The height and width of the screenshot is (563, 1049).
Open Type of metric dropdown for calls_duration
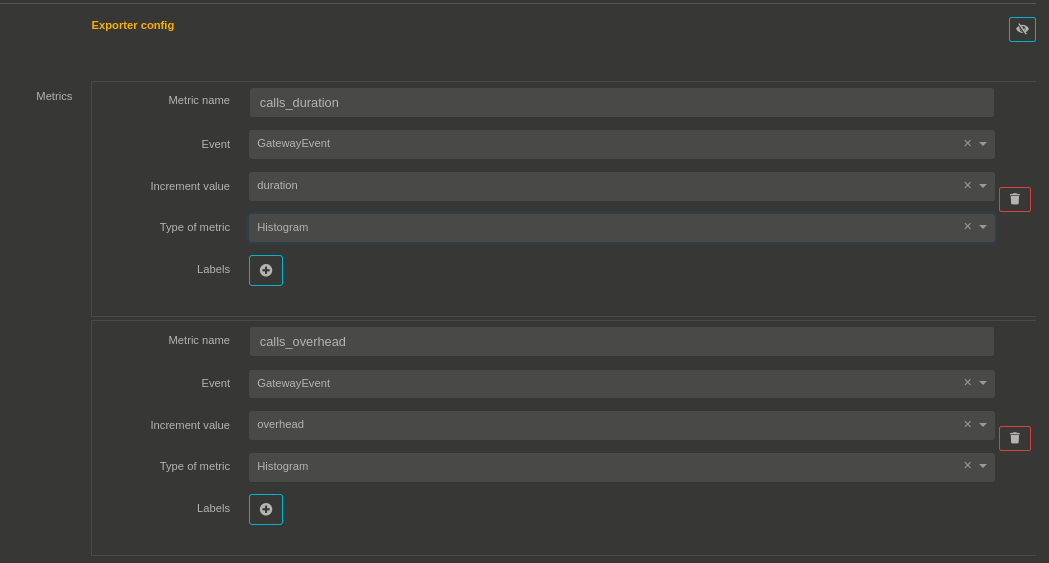coord(983,227)
